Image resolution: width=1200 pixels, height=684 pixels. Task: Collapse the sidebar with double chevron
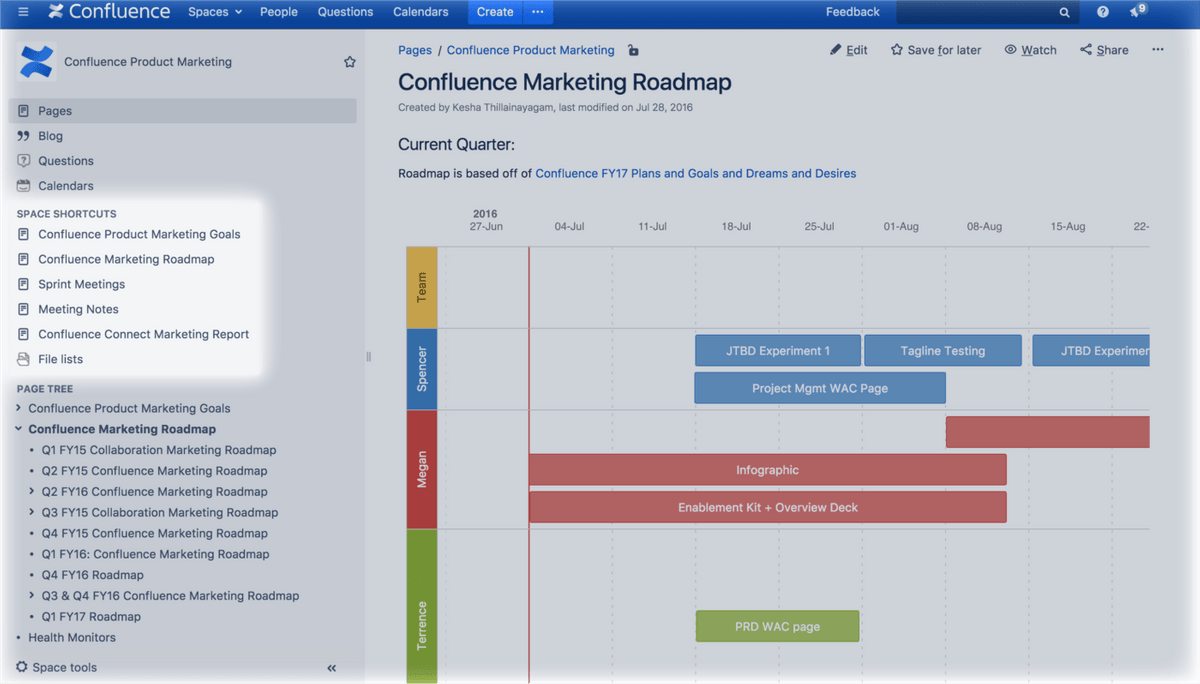pyautogui.click(x=332, y=668)
